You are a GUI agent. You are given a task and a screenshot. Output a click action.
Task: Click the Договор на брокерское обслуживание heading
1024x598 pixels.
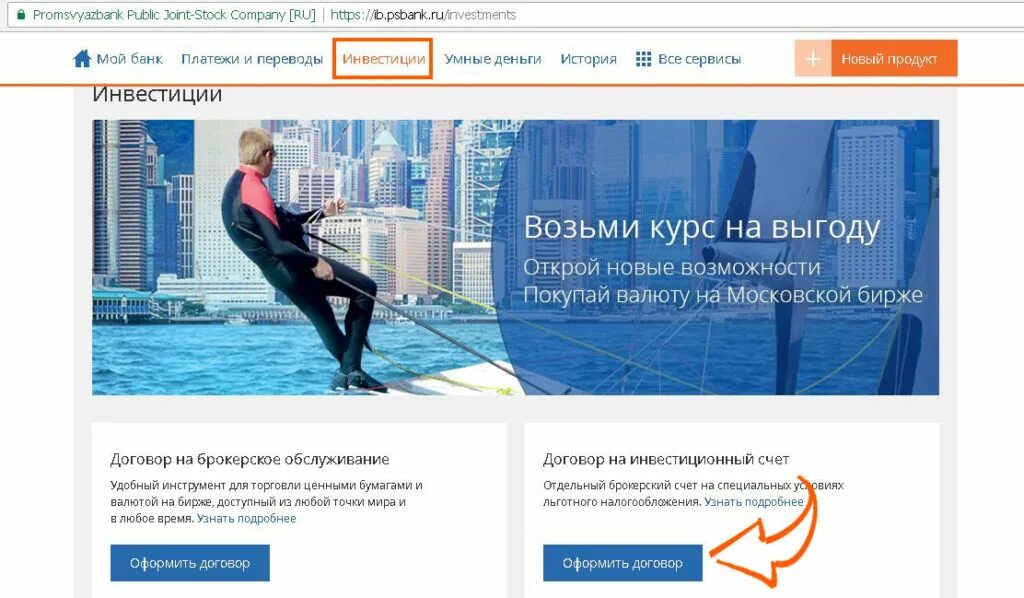[249, 459]
